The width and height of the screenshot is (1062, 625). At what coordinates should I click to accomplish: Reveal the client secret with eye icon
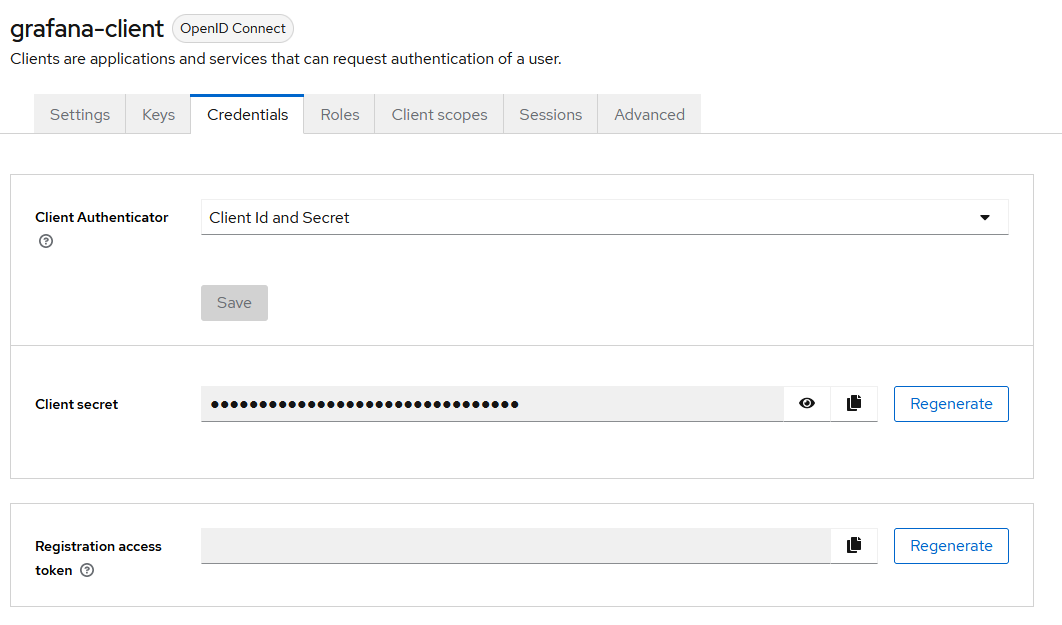(807, 404)
